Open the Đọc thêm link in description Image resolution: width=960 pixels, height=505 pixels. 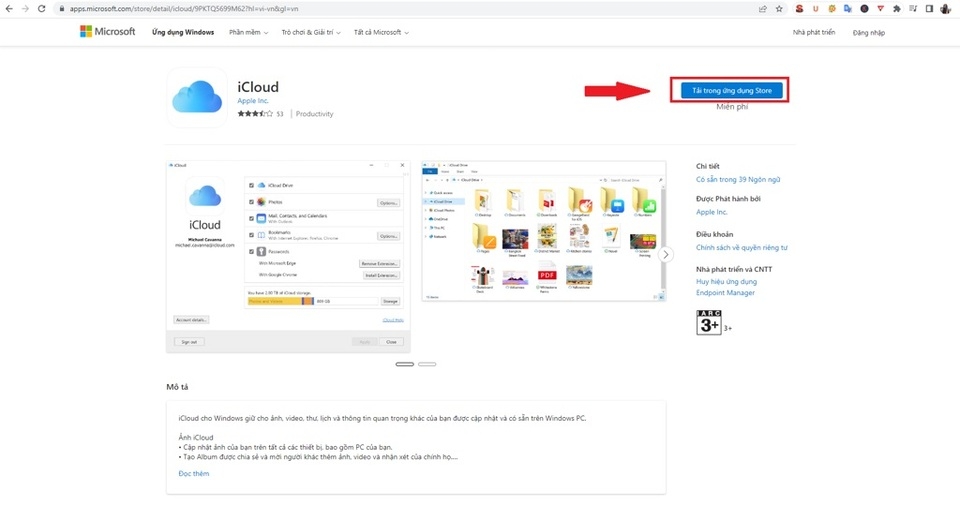click(x=194, y=473)
